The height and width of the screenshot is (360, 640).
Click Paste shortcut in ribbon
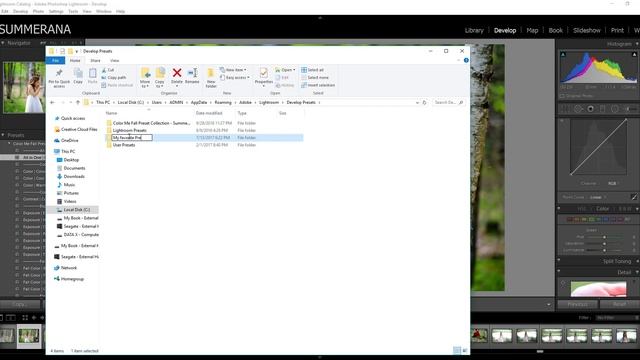117,85
